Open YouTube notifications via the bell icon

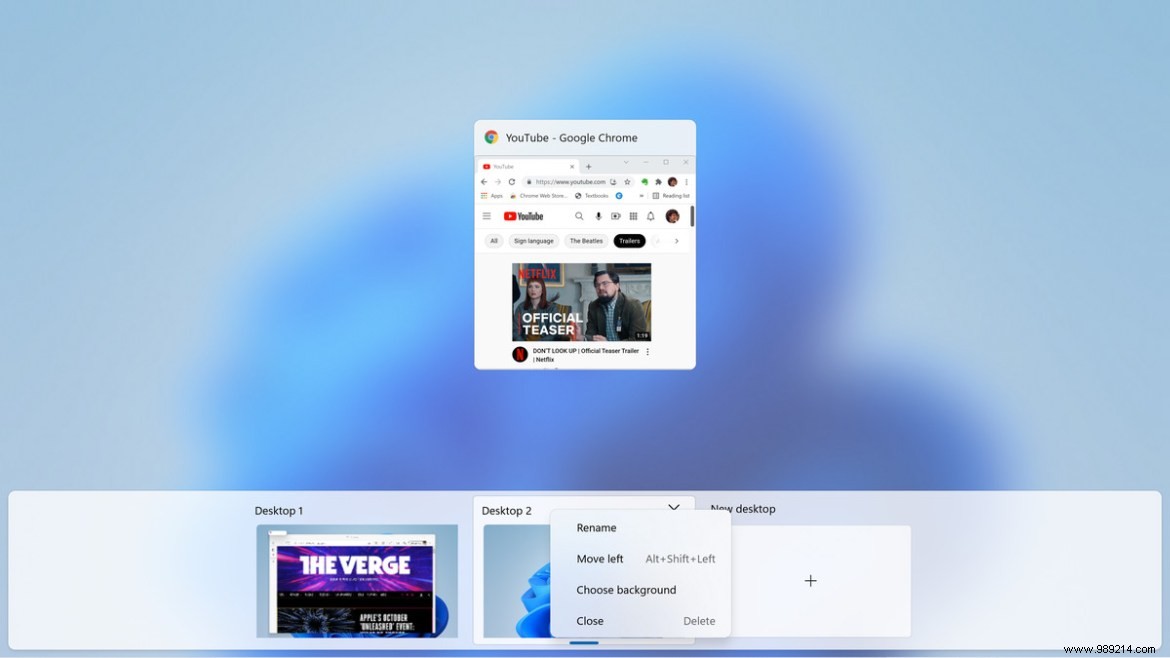coord(650,216)
